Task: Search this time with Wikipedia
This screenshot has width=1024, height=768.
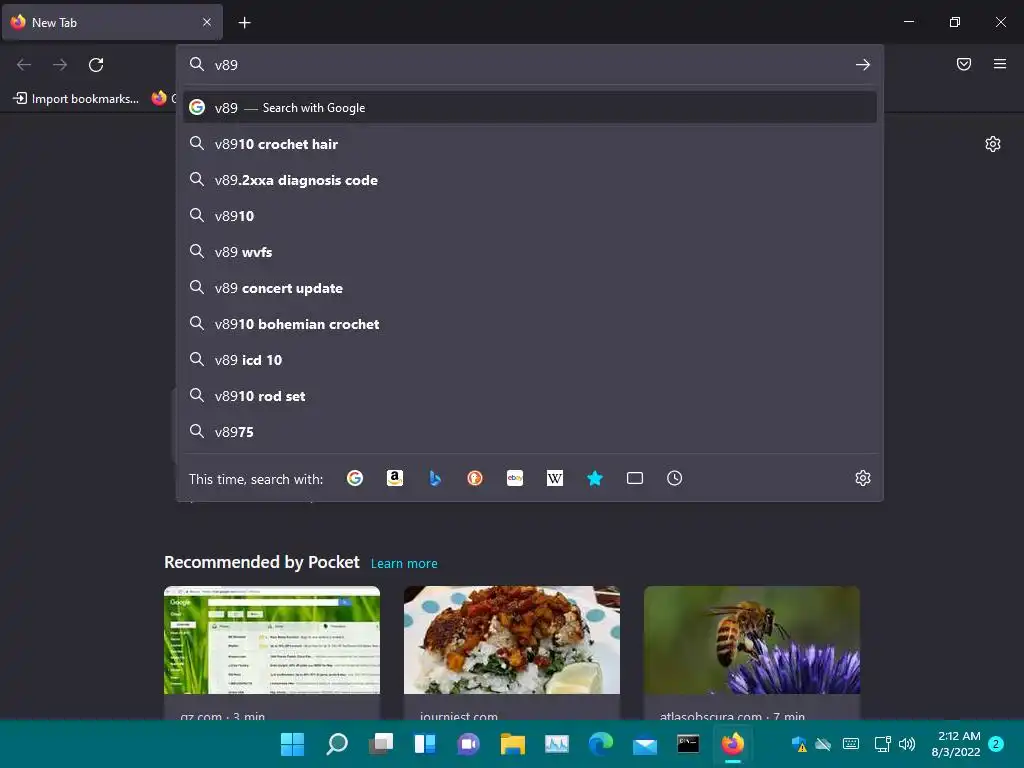Action: point(554,478)
